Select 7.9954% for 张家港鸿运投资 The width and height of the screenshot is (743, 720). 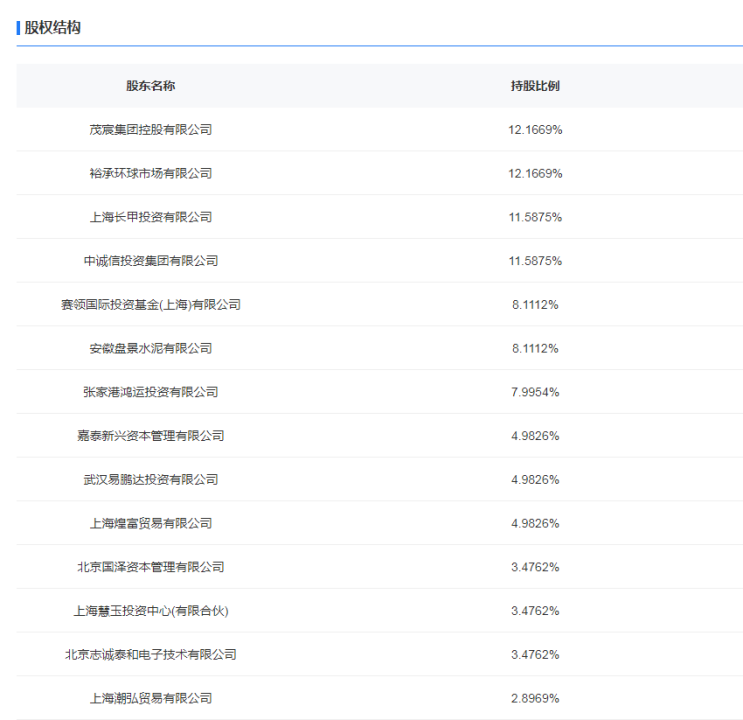(x=535, y=392)
